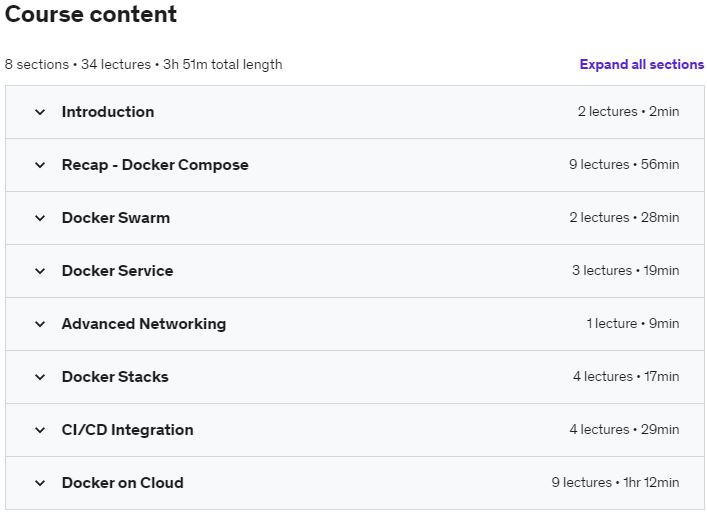Select Recap - Docker Compose section heading
Screen dimensions: 707x512
(155, 165)
